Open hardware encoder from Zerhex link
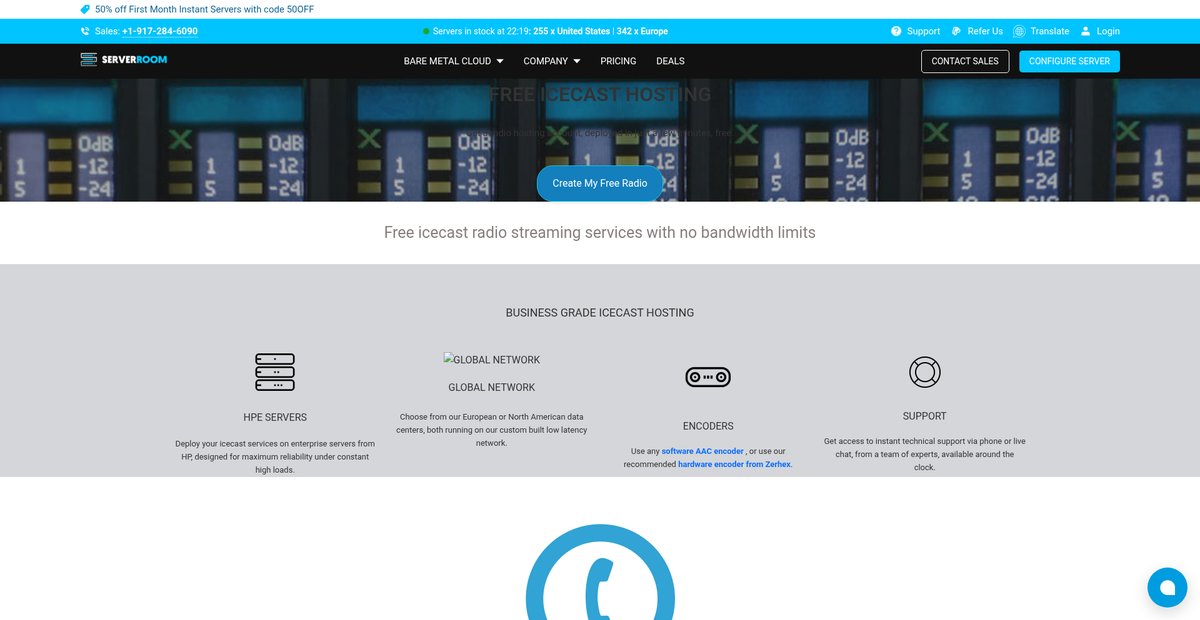Image resolution: width=1200 pixels, height=620 pixels. 735,464
